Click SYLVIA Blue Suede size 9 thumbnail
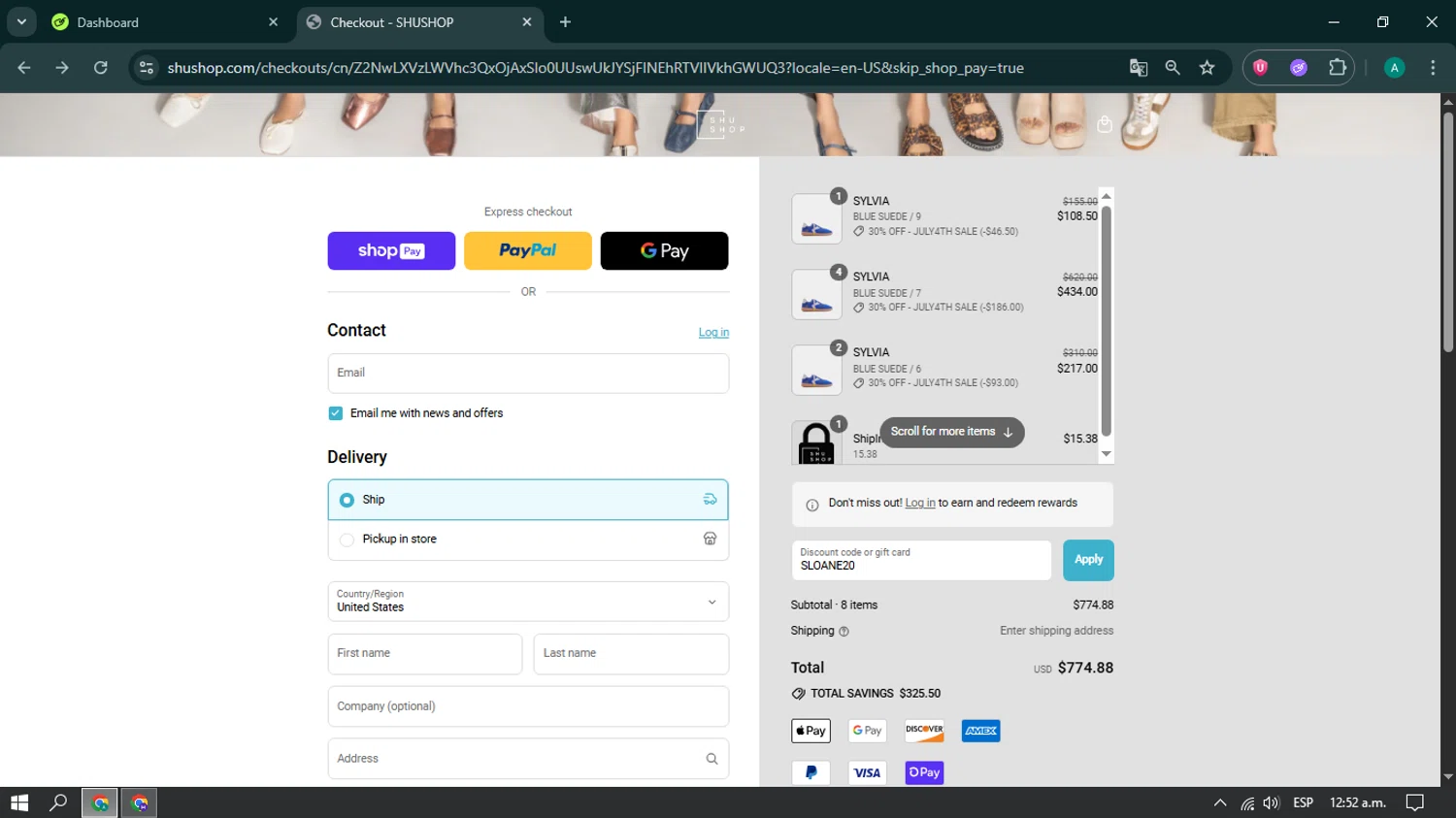The height and width of the screenshot is (818, 1456). 816,218
